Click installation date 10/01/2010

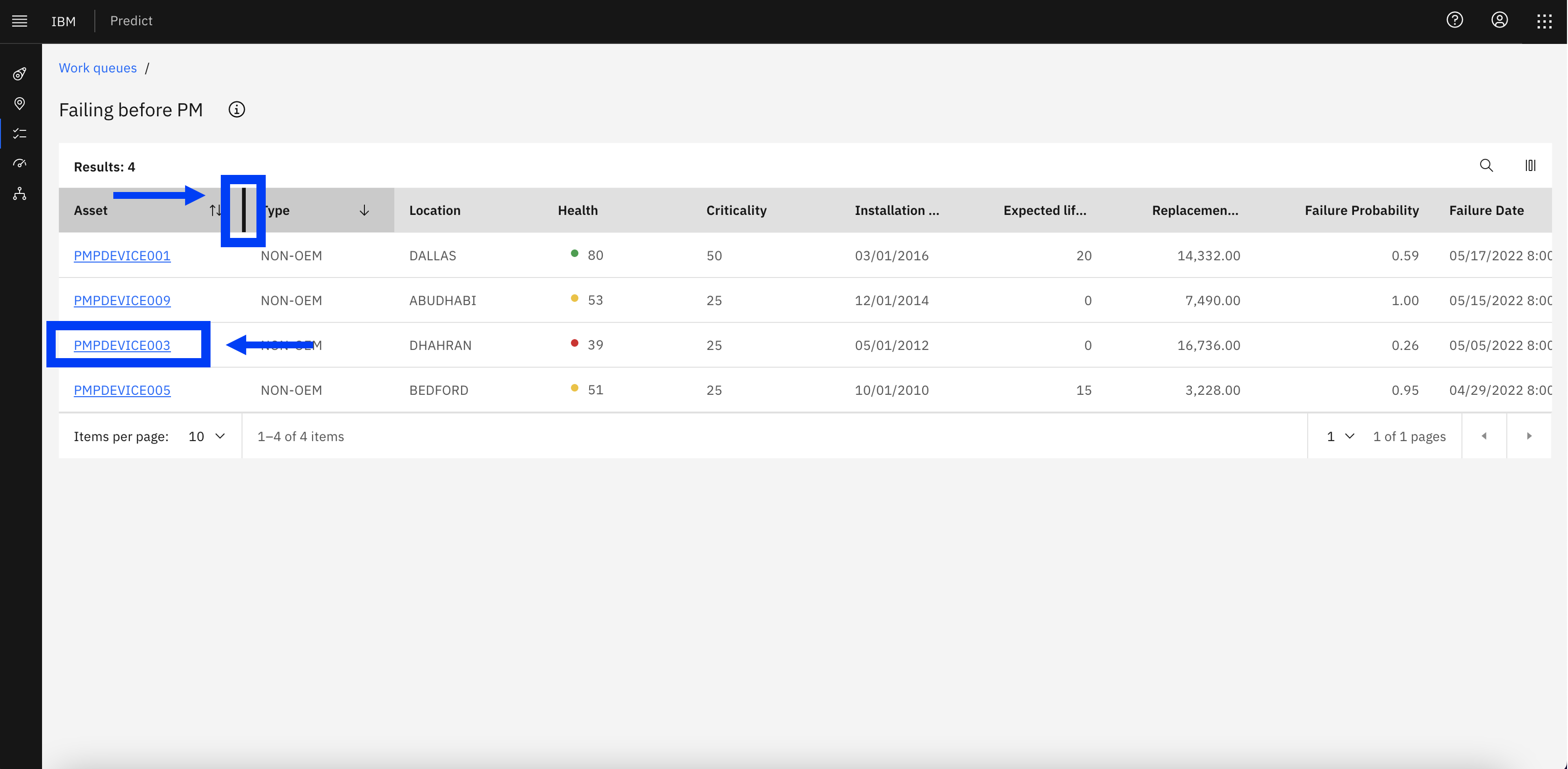click(892, 390)
